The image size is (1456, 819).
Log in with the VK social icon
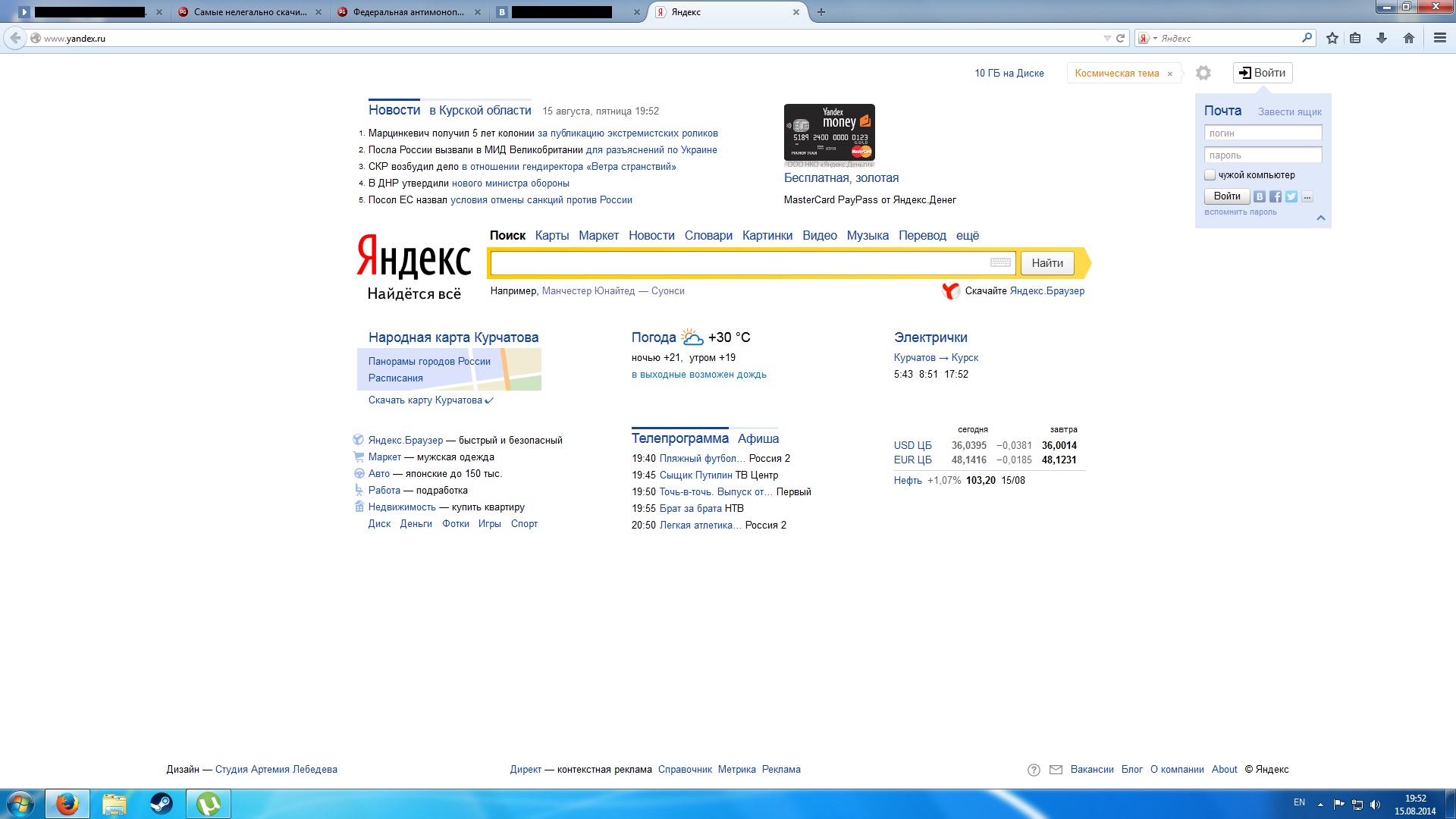[x=1260, y=196]
